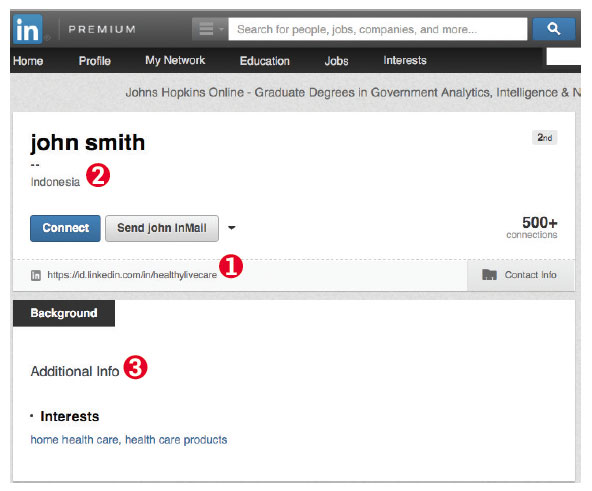Select the Background section tab

pos(64,313)
